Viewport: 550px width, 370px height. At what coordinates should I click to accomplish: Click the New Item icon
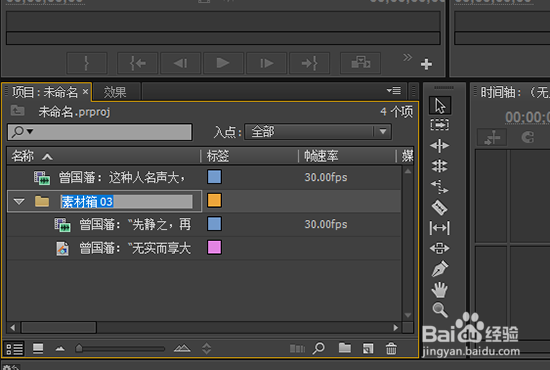click(x=368, y=349)
